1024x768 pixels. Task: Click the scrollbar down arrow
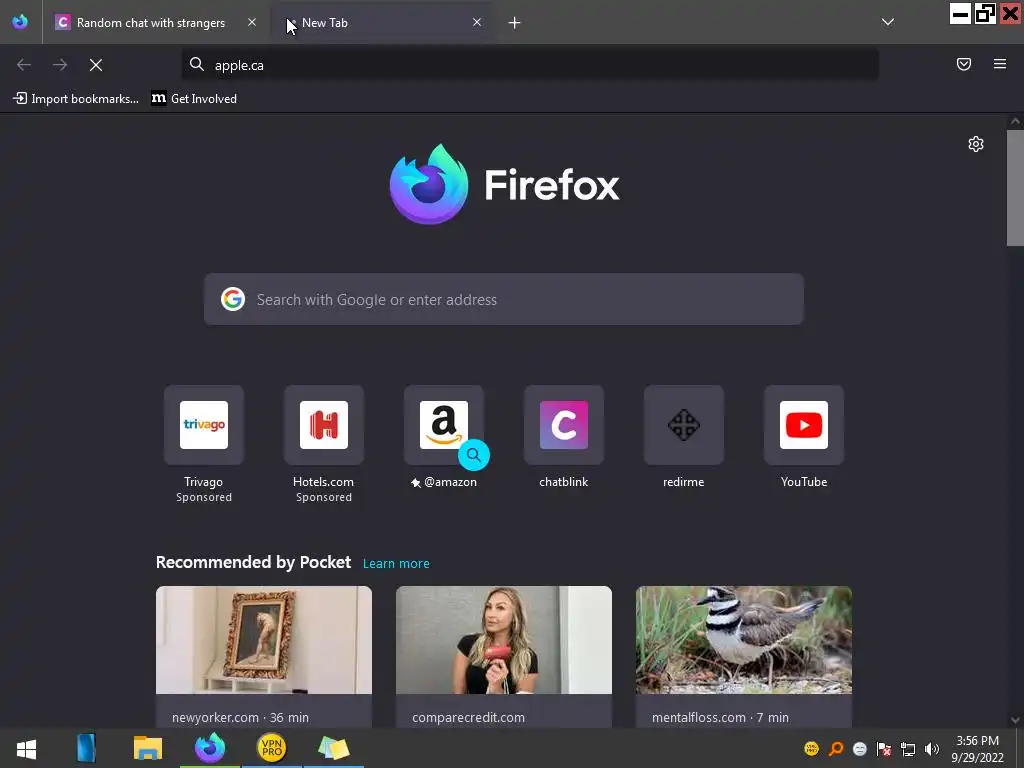1015,720
